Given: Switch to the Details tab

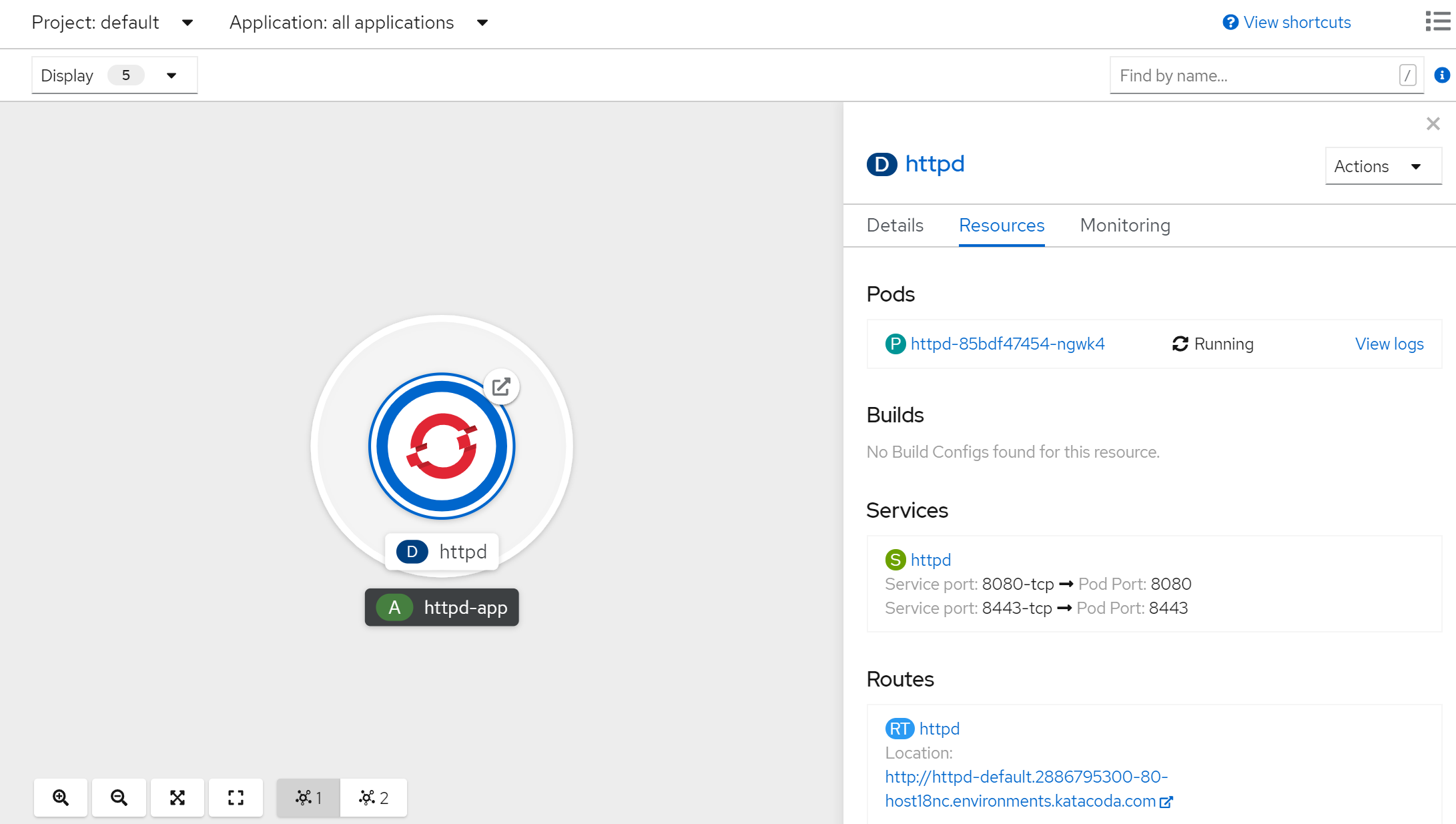Looking at the screenshot, I should point(894,226).
